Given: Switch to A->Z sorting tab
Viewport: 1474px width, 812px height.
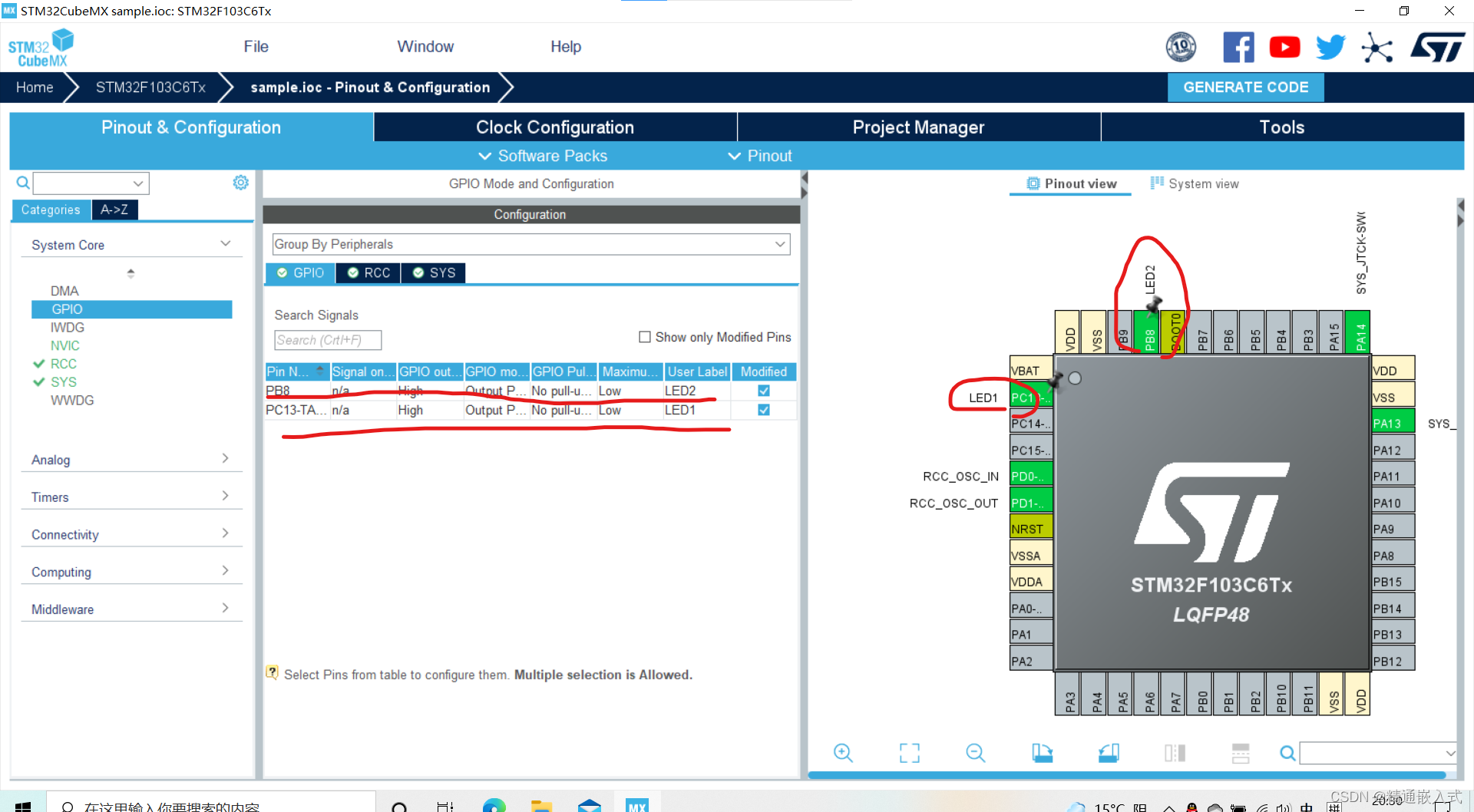Looking at the screenshot, I should click(114, 210).
